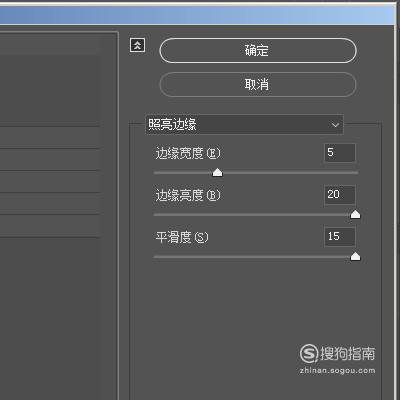Click the 平滑度 slider handle
The height and width of the screenshot is (400, 400).
[x=356, y=256]
